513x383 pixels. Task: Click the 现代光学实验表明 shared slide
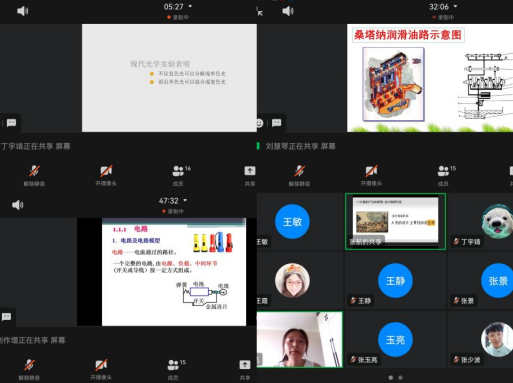pos(169,78)
